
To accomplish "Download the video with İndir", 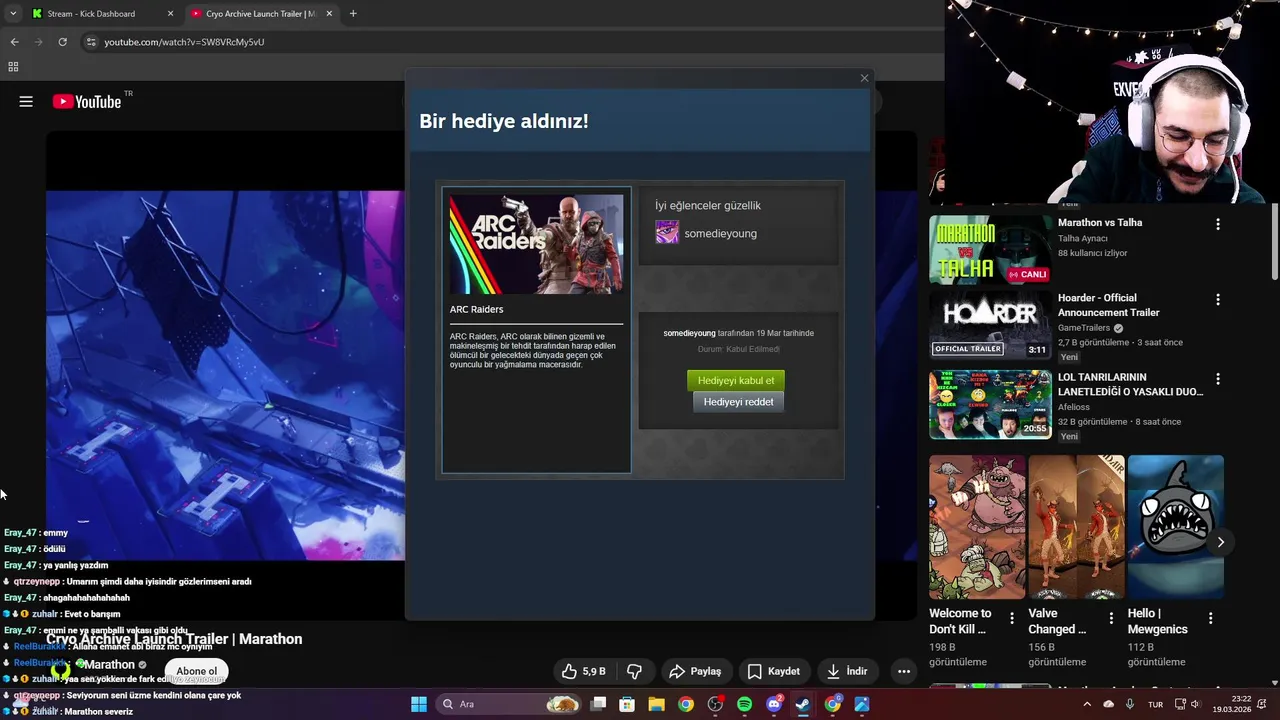I will pyautogui.click(x=847, y=671).
